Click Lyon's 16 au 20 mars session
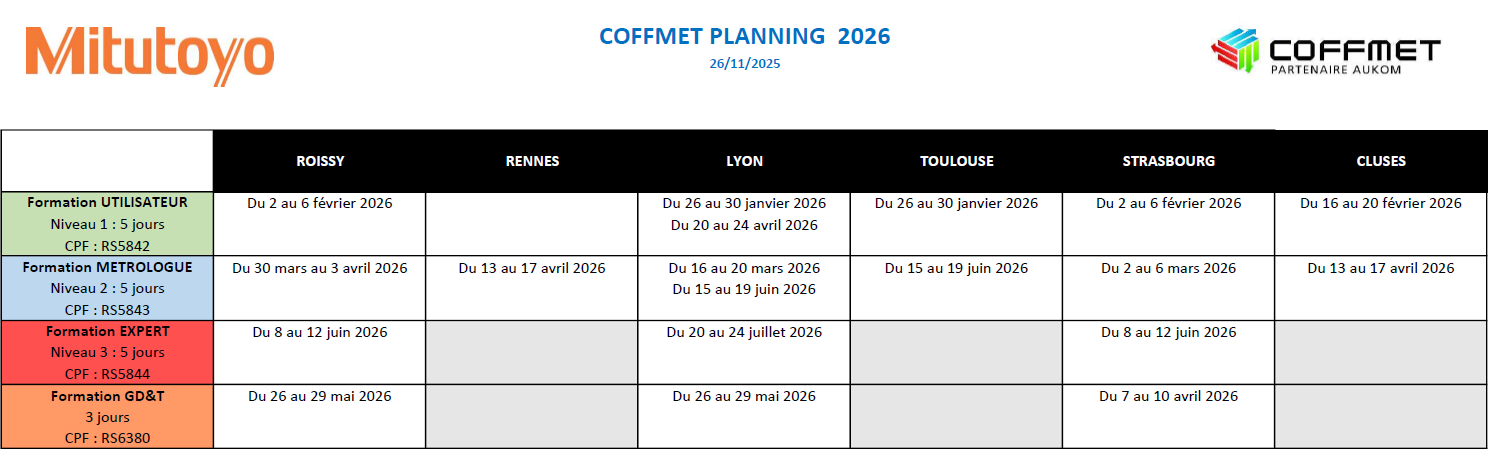 click(x=744, y=268)
